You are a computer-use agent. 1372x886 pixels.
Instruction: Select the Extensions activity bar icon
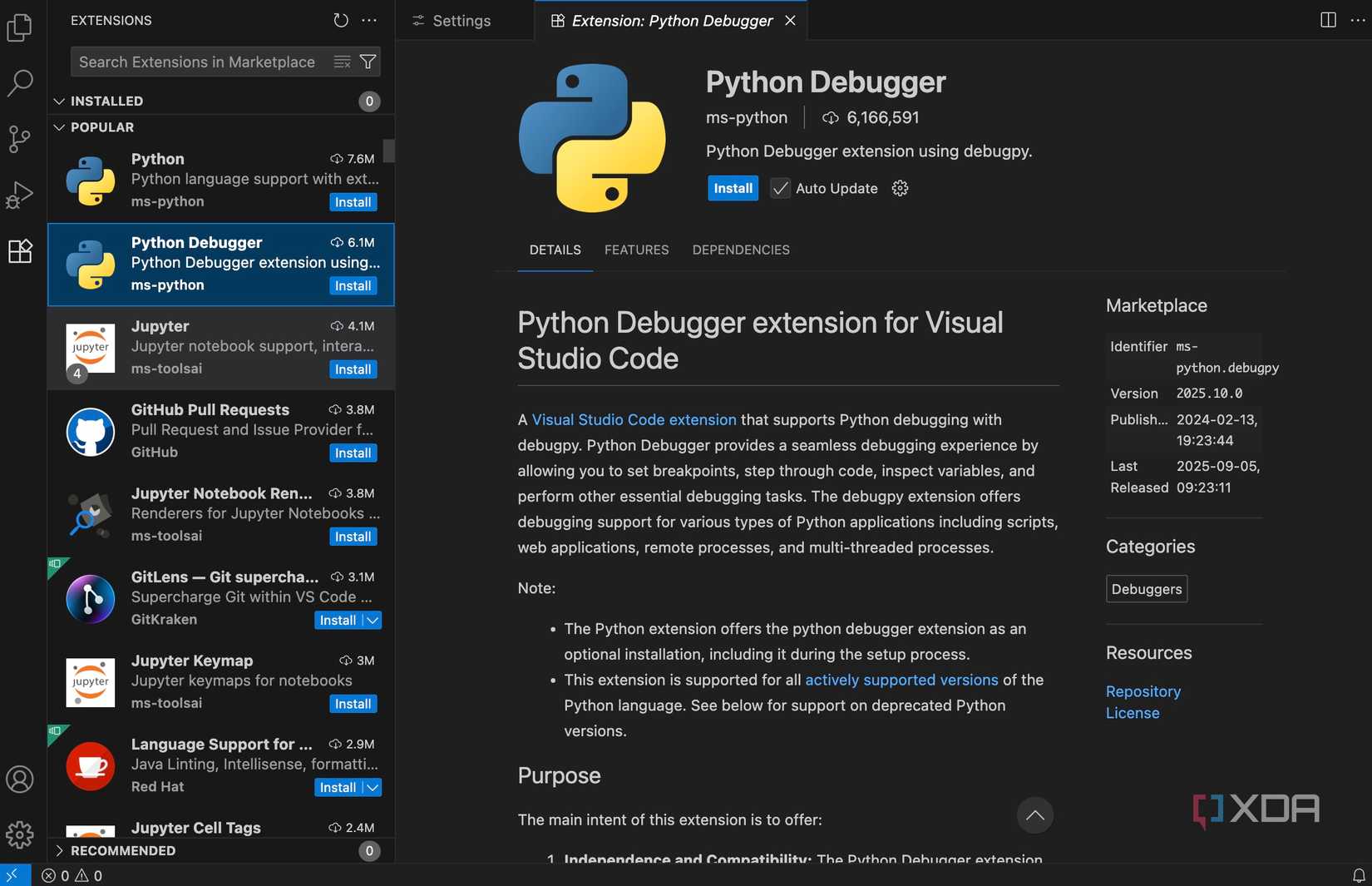click(19, 250)
